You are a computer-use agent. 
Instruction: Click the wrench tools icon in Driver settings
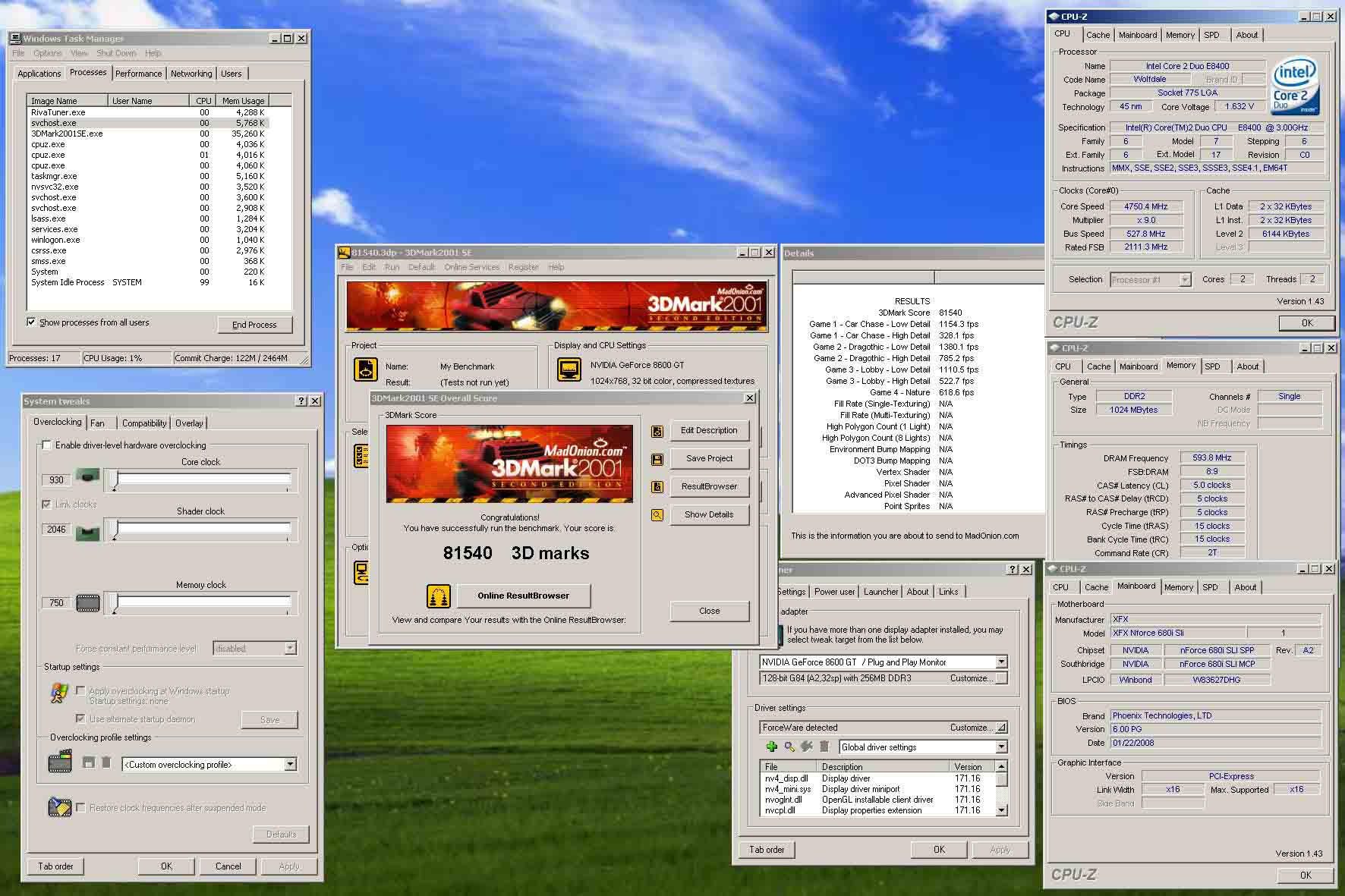pos(807,747)
